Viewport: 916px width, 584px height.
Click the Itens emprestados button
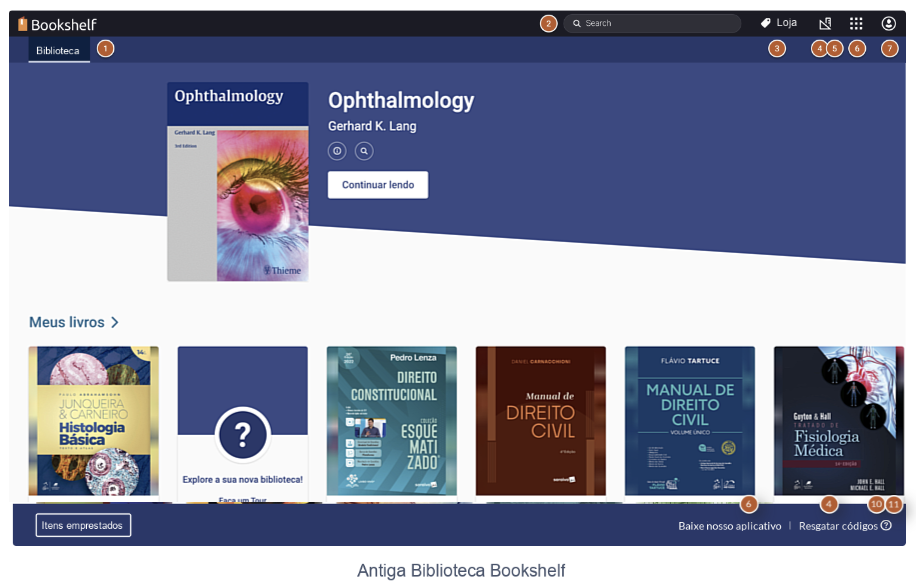(x=83, y=525)
